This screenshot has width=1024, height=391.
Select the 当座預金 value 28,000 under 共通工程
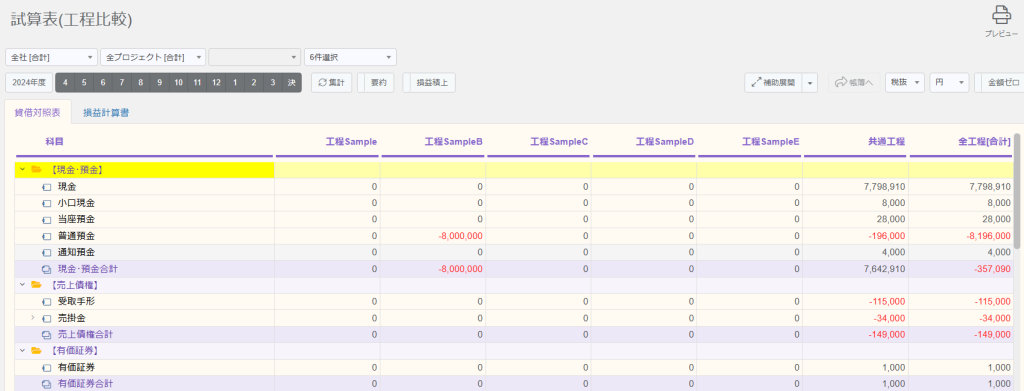891,219
